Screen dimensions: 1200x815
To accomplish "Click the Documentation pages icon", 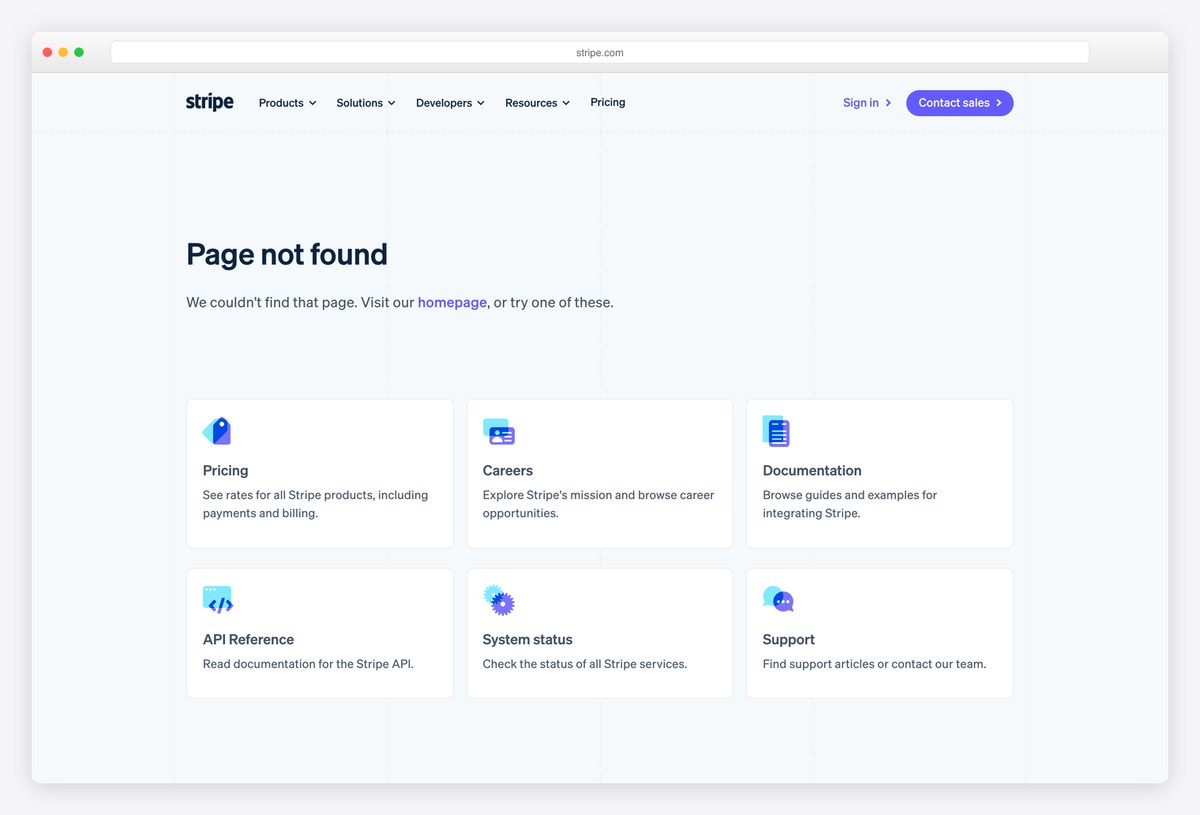I will click(776, 431).
